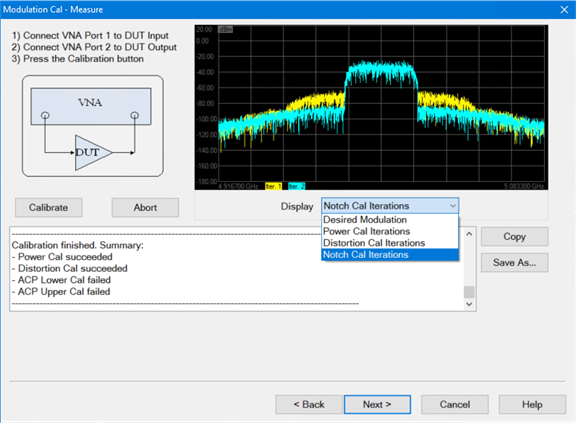Go to previous step with Back
The height and width of the screenshot is (423, 576).
309,404
